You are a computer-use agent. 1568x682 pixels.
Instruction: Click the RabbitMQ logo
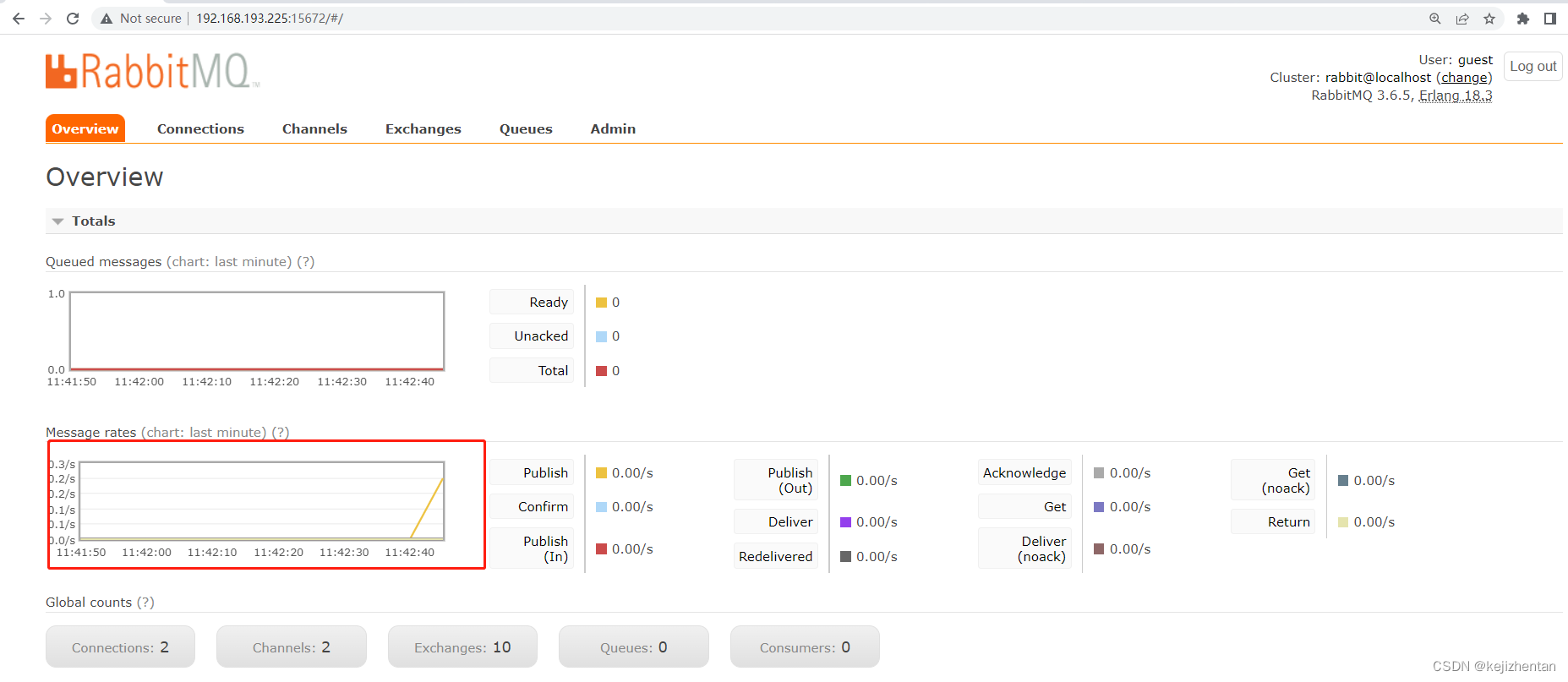(x=152, y=71)
